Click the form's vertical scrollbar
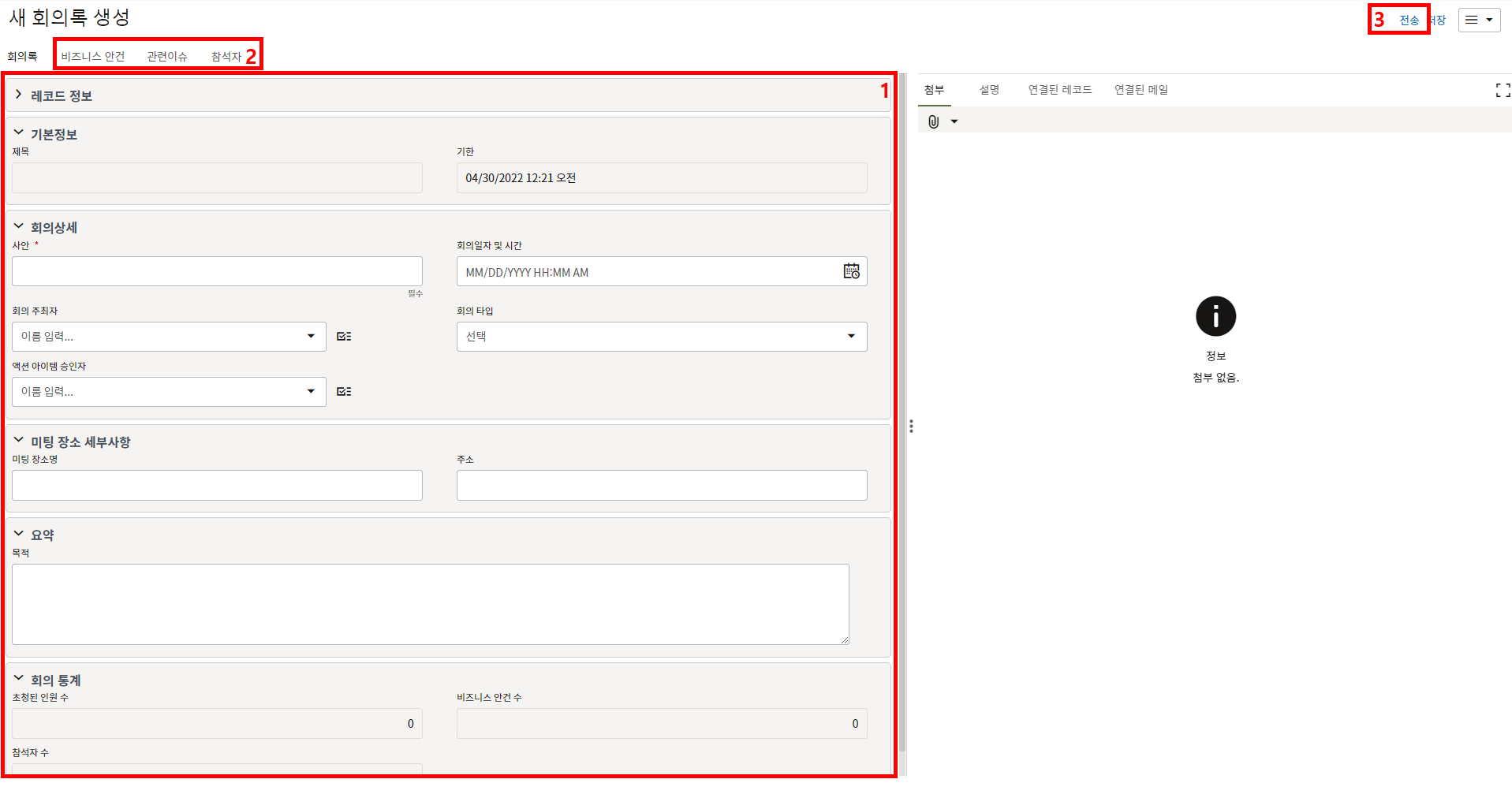1512x794 pixels. [902, 394]
